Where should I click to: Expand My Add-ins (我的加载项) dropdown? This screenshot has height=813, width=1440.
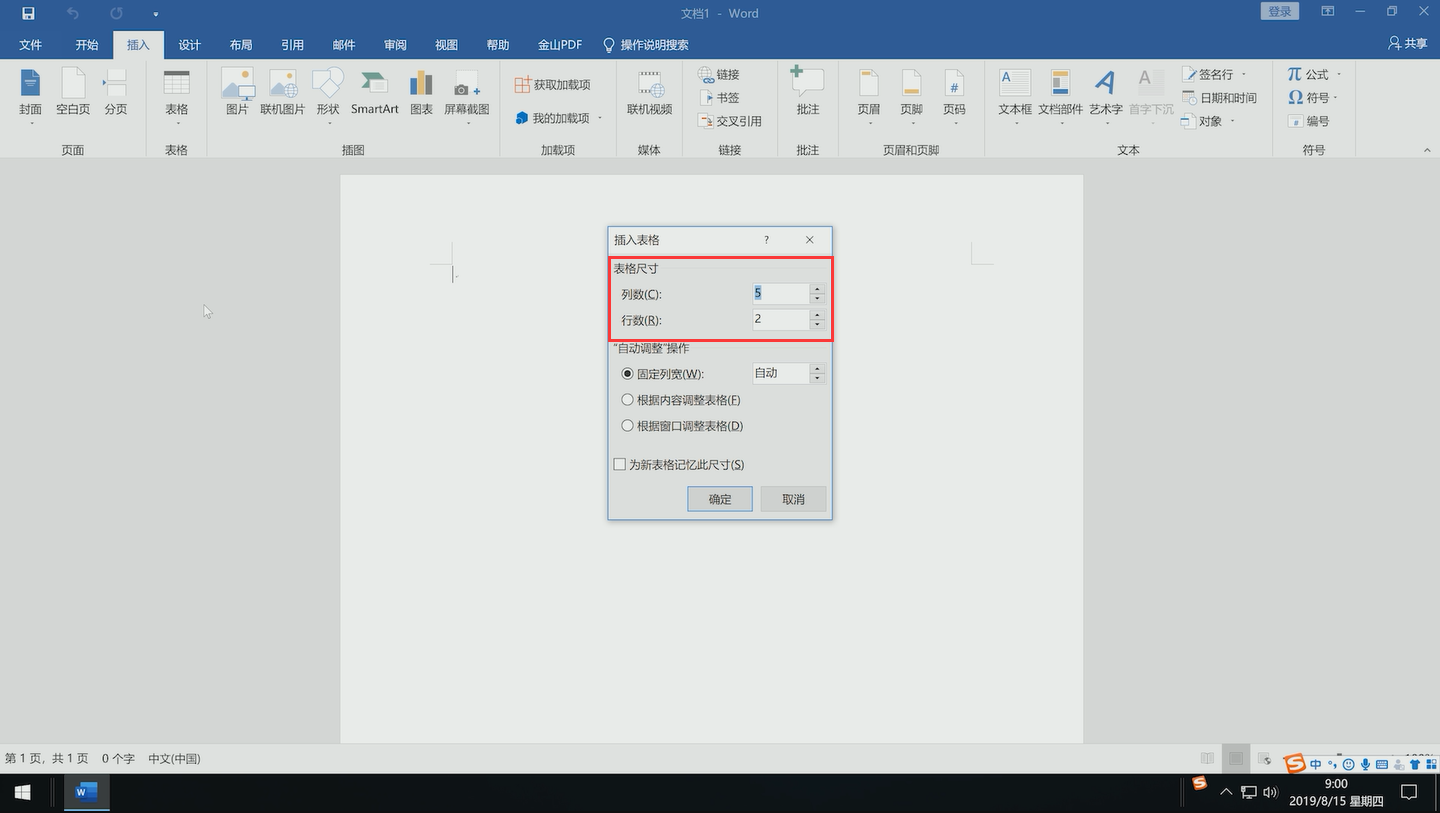pos(600,118)
